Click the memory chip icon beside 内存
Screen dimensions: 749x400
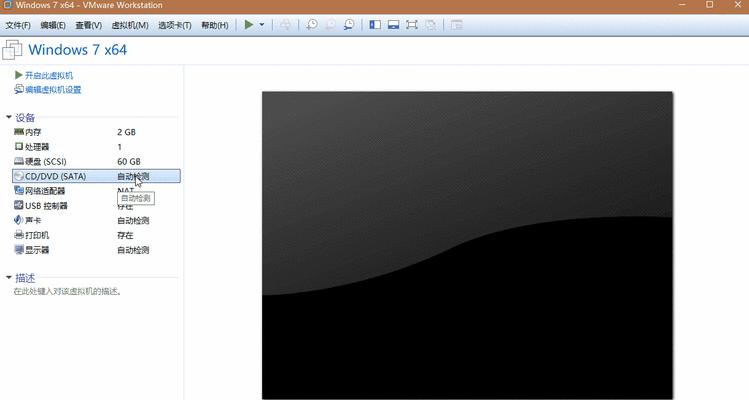tap(19, 131)
